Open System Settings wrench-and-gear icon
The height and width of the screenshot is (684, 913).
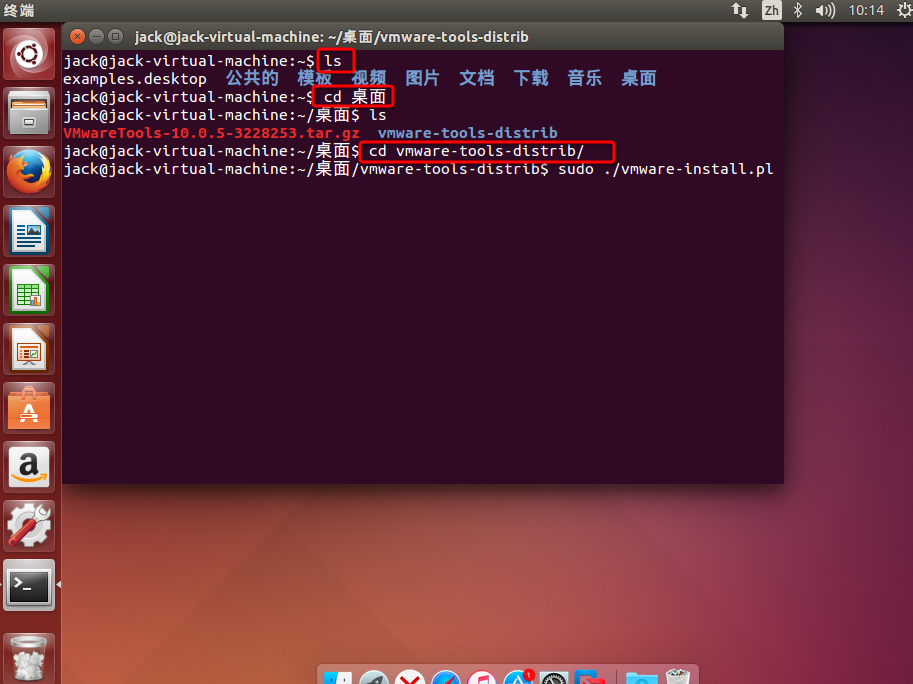pos(29,526)
